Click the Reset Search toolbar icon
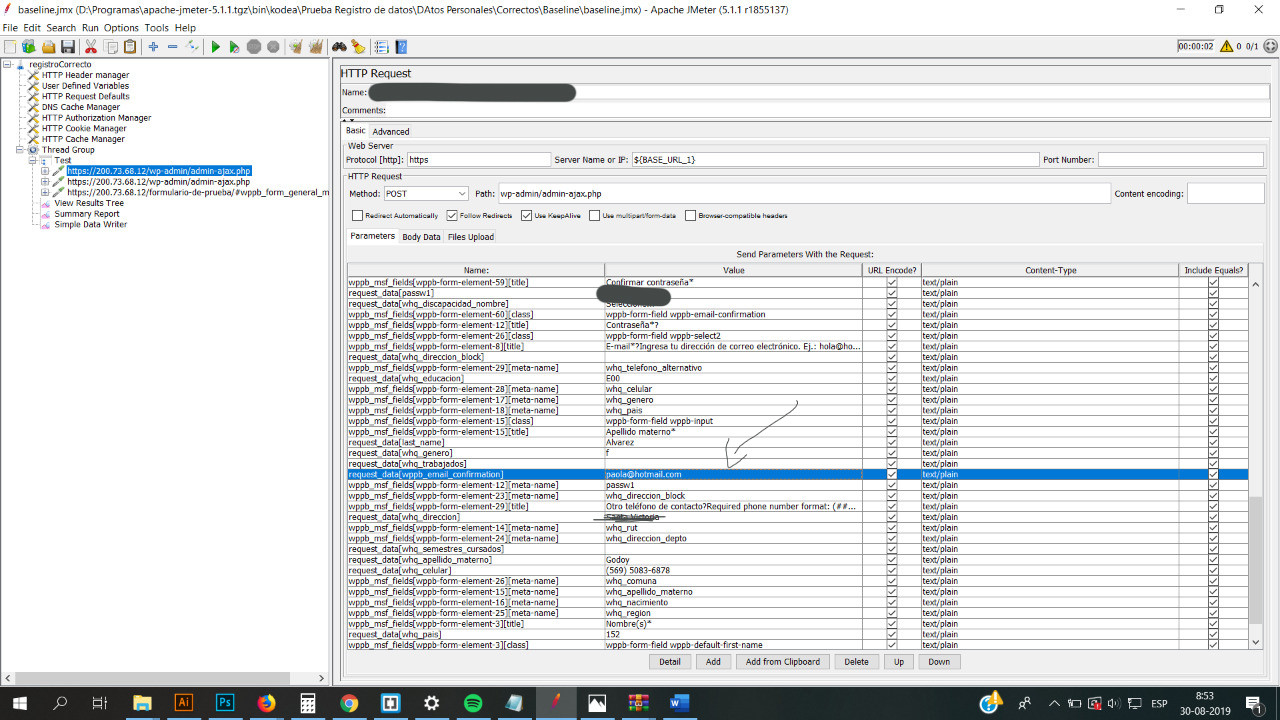The width and height of the screenshot is (1280, 720). pos(358,47)
